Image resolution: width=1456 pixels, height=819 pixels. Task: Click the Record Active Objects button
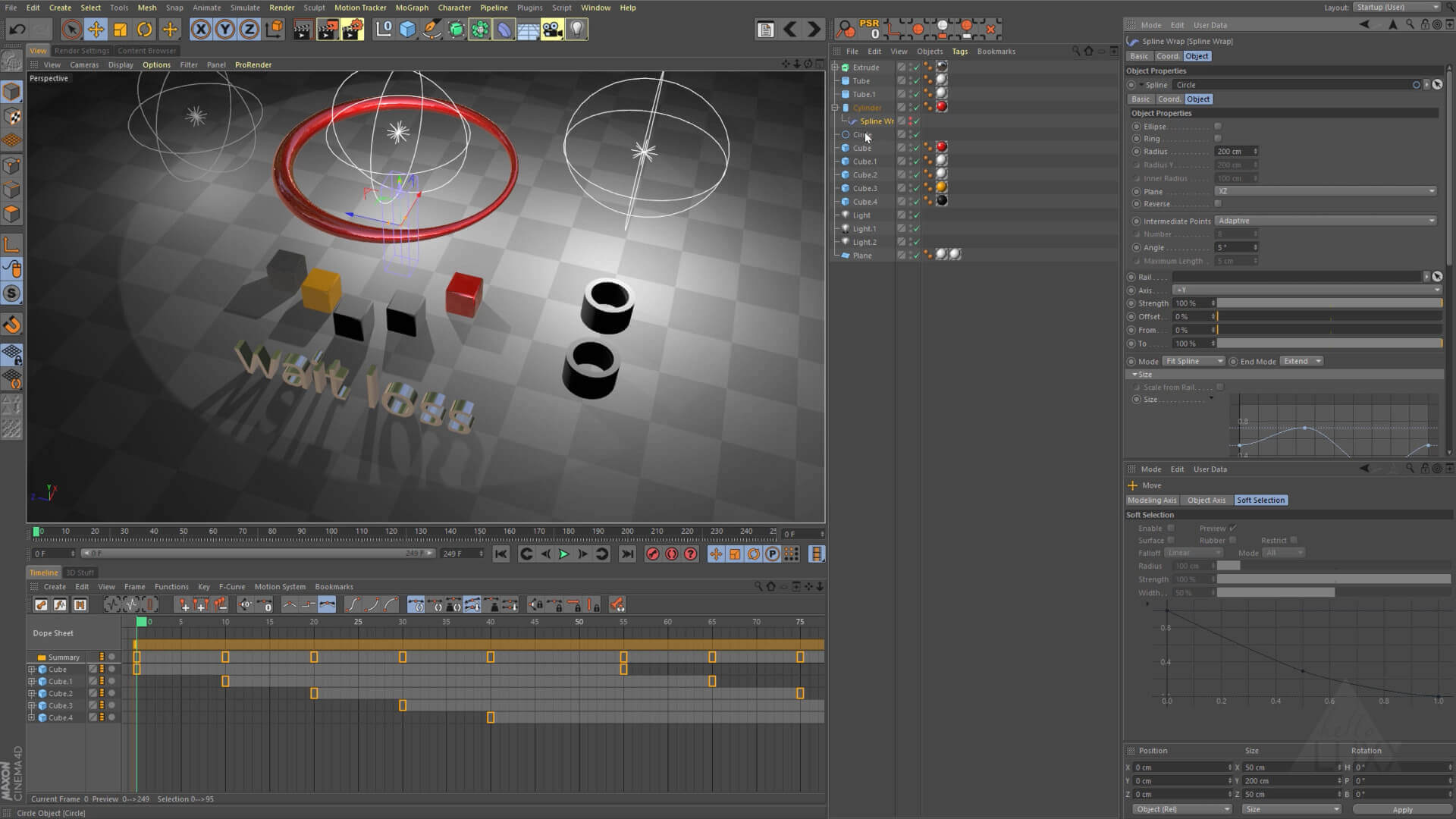[x=652, y=554]
